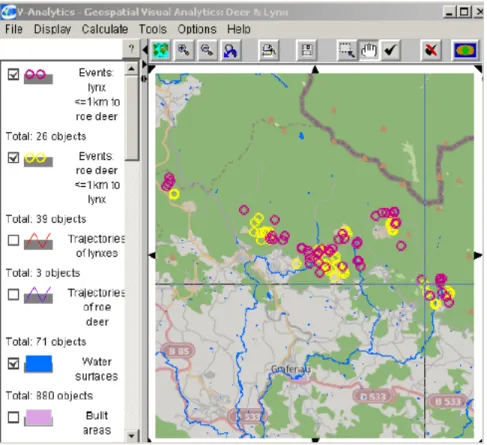Click 'Total: 39 objects' text
Screen dimensions: 487x445
coord(46,219)
